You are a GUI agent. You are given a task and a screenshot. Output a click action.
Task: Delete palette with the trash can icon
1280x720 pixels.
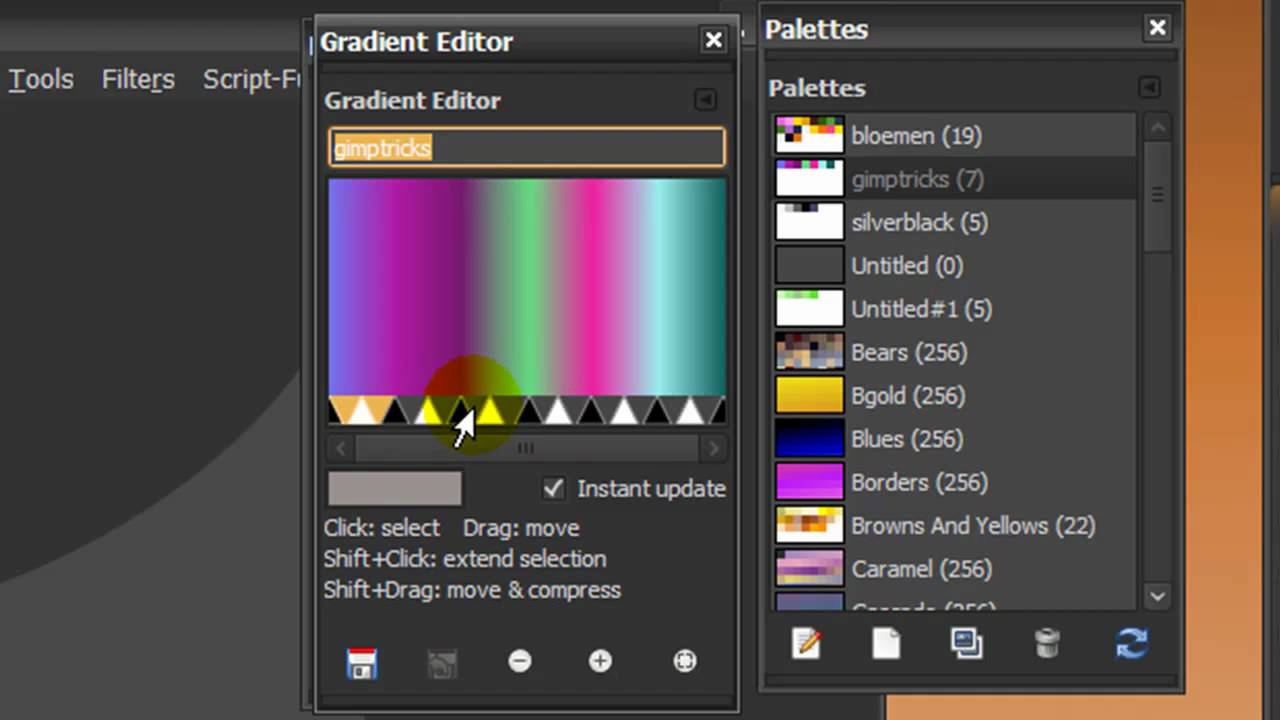(x=1047, y=643)
